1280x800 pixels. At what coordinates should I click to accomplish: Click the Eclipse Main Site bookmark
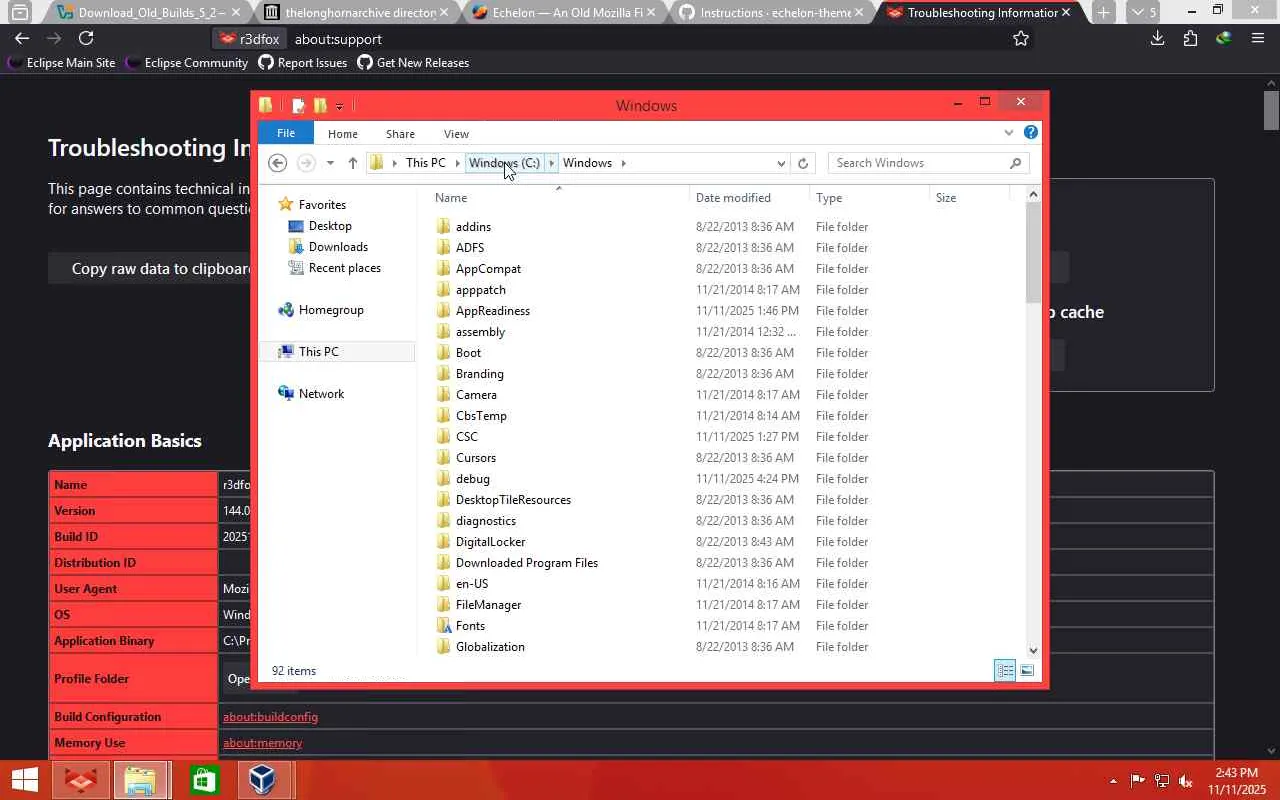[x=61, y=62]
